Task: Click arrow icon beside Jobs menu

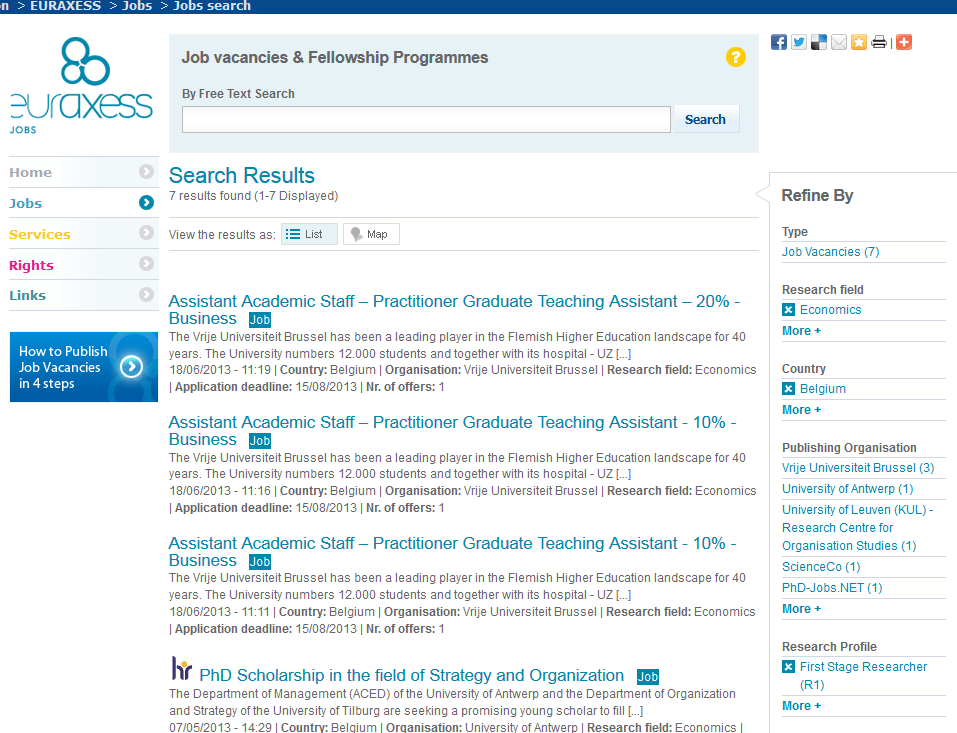Action: click(x=146, y=203)
